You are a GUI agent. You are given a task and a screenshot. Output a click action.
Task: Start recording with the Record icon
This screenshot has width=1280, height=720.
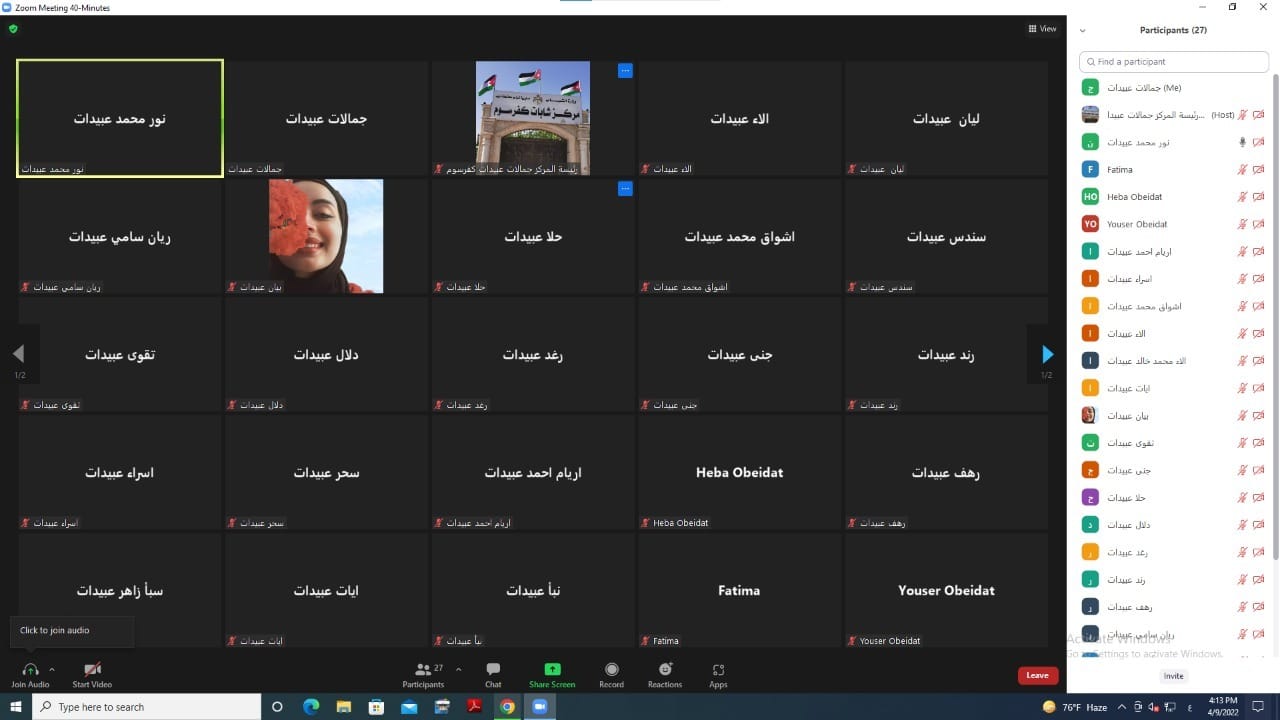(611, 669)
